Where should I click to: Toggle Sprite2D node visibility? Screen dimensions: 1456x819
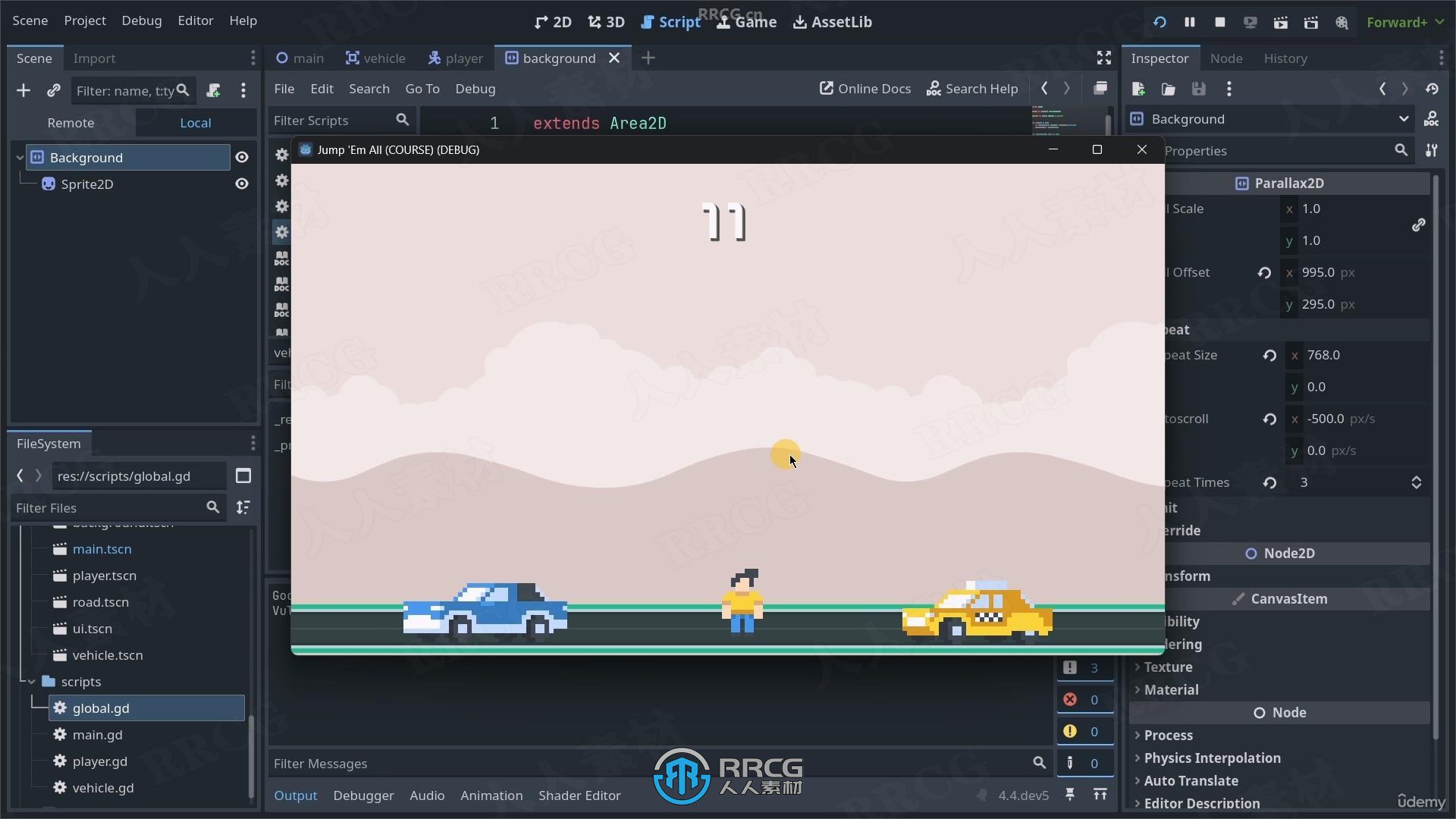[x=241, y=184]
